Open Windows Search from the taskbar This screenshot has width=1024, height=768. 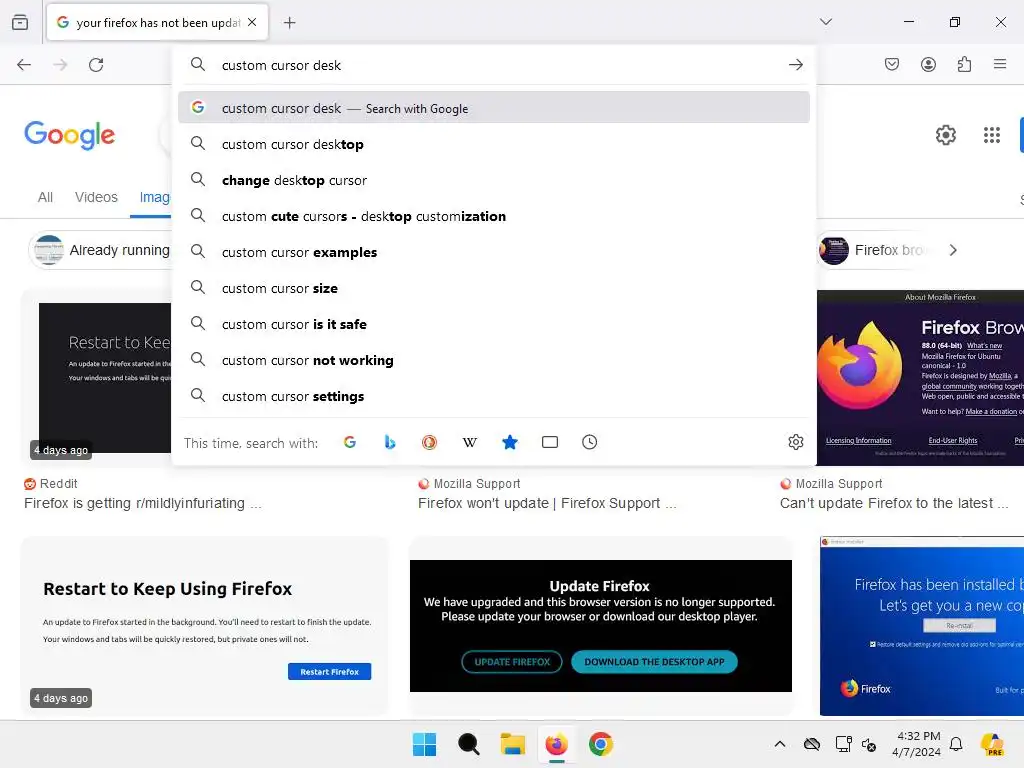tap(468, 744)
